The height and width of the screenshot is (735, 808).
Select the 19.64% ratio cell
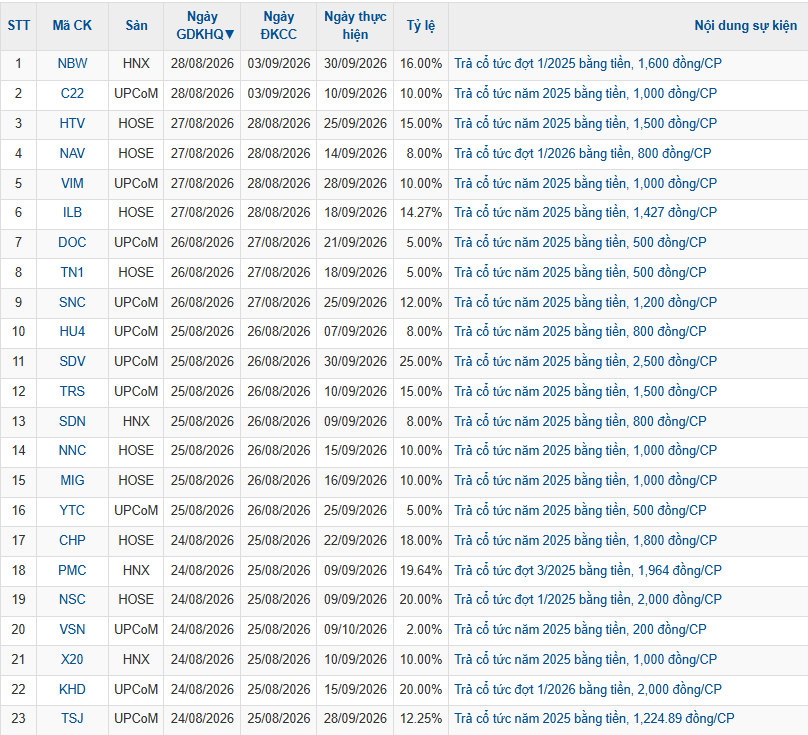(x=421, y=570)
